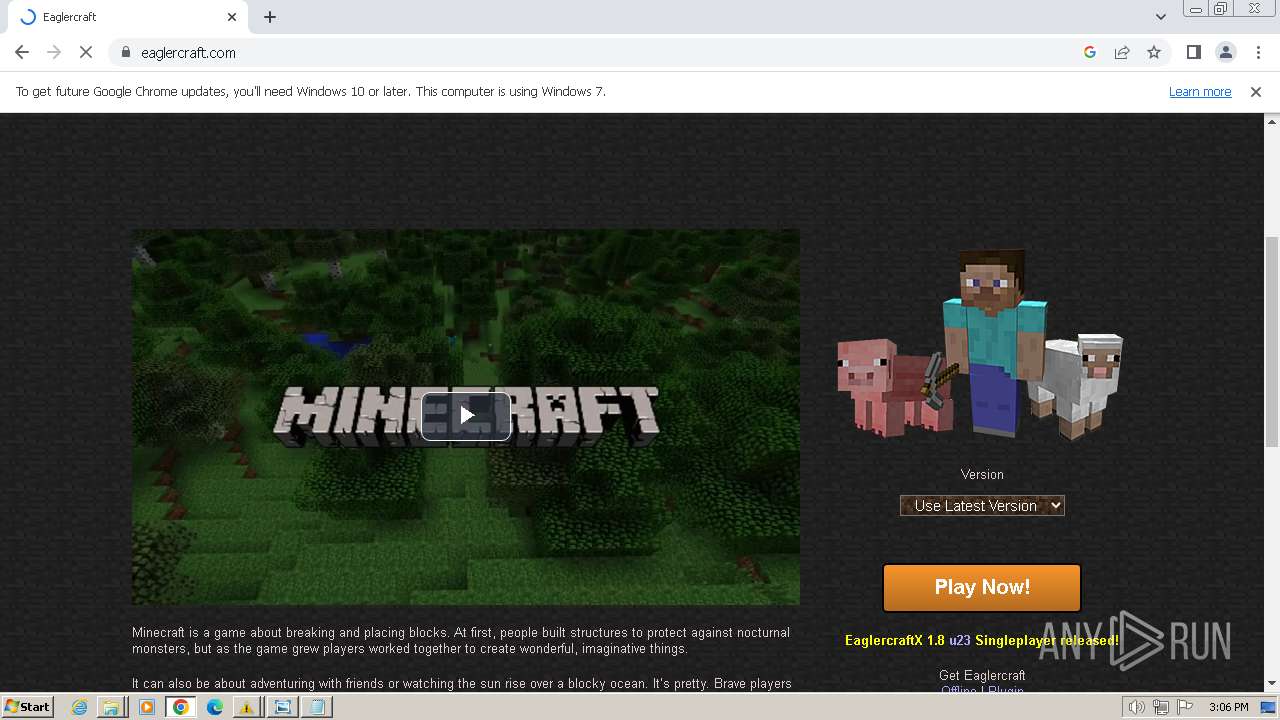Click the volume speaker tray icon
Screen dimensions: 1280x720
click(x=1136, y=707)
